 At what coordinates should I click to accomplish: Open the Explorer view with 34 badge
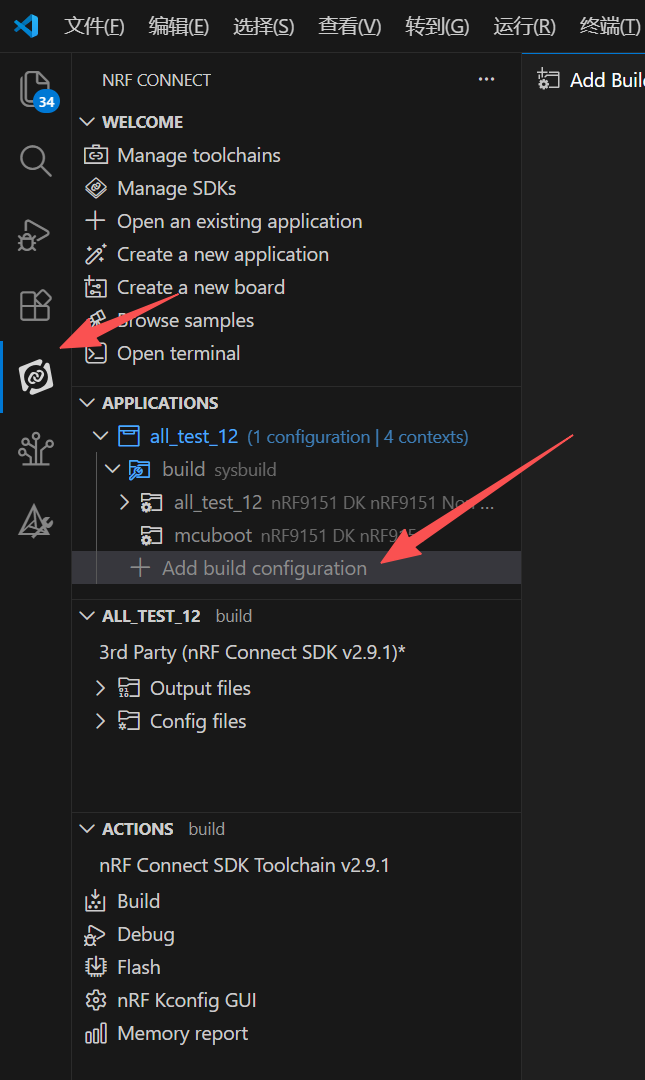click(x=36, y=90)
